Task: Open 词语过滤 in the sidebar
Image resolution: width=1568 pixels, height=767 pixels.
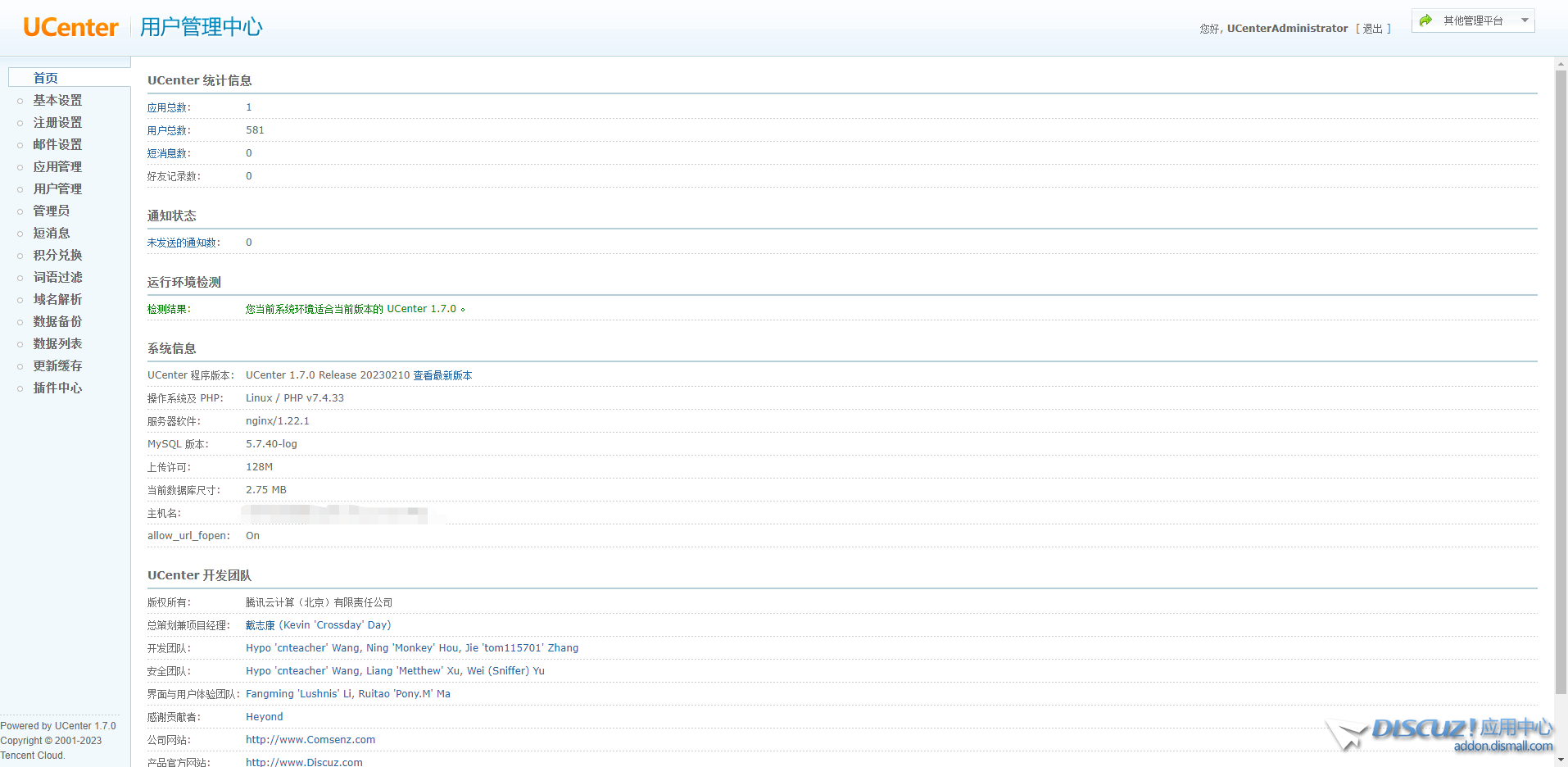Action: 57,277
